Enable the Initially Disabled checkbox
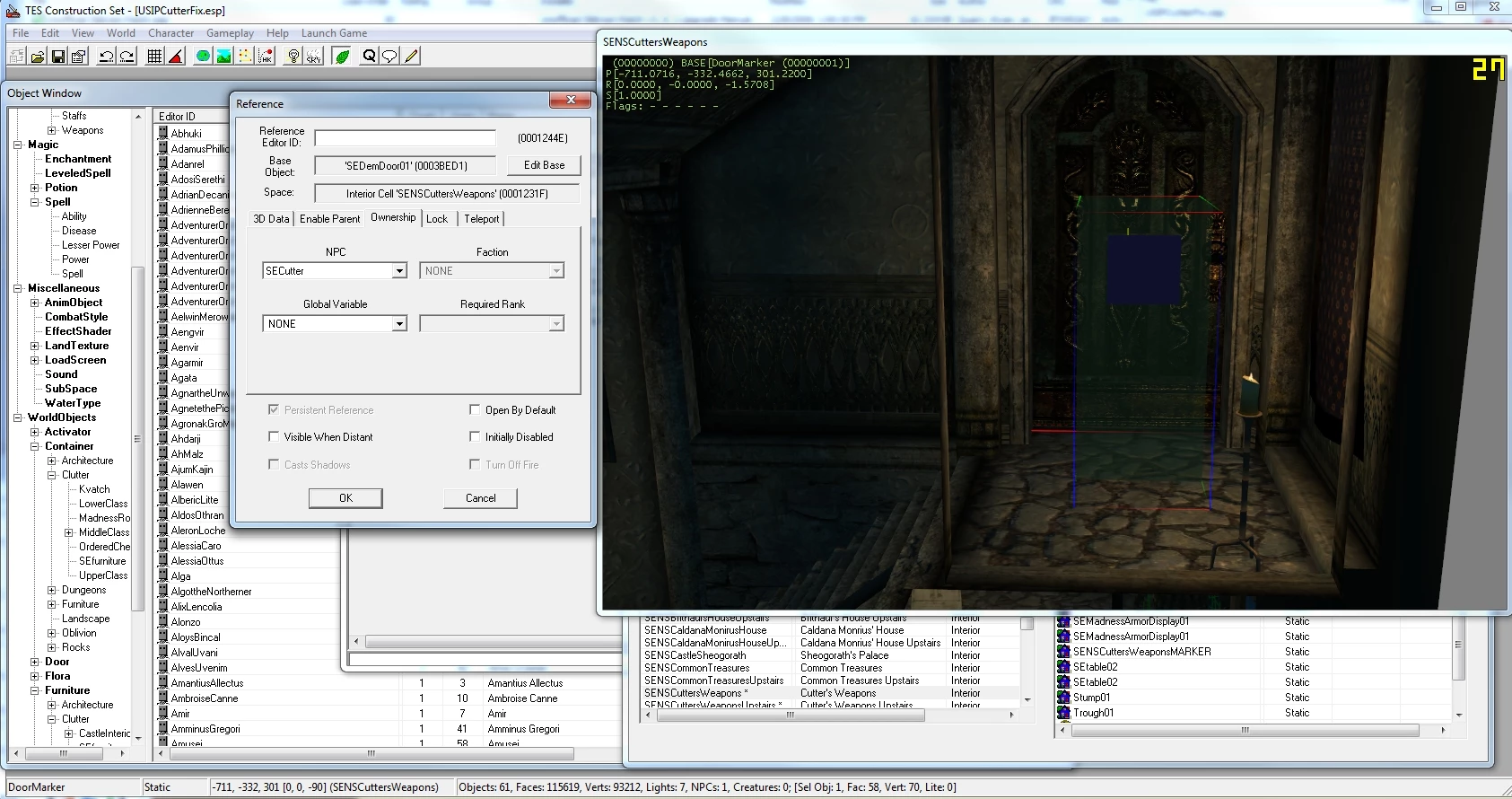 pos(475,436)
